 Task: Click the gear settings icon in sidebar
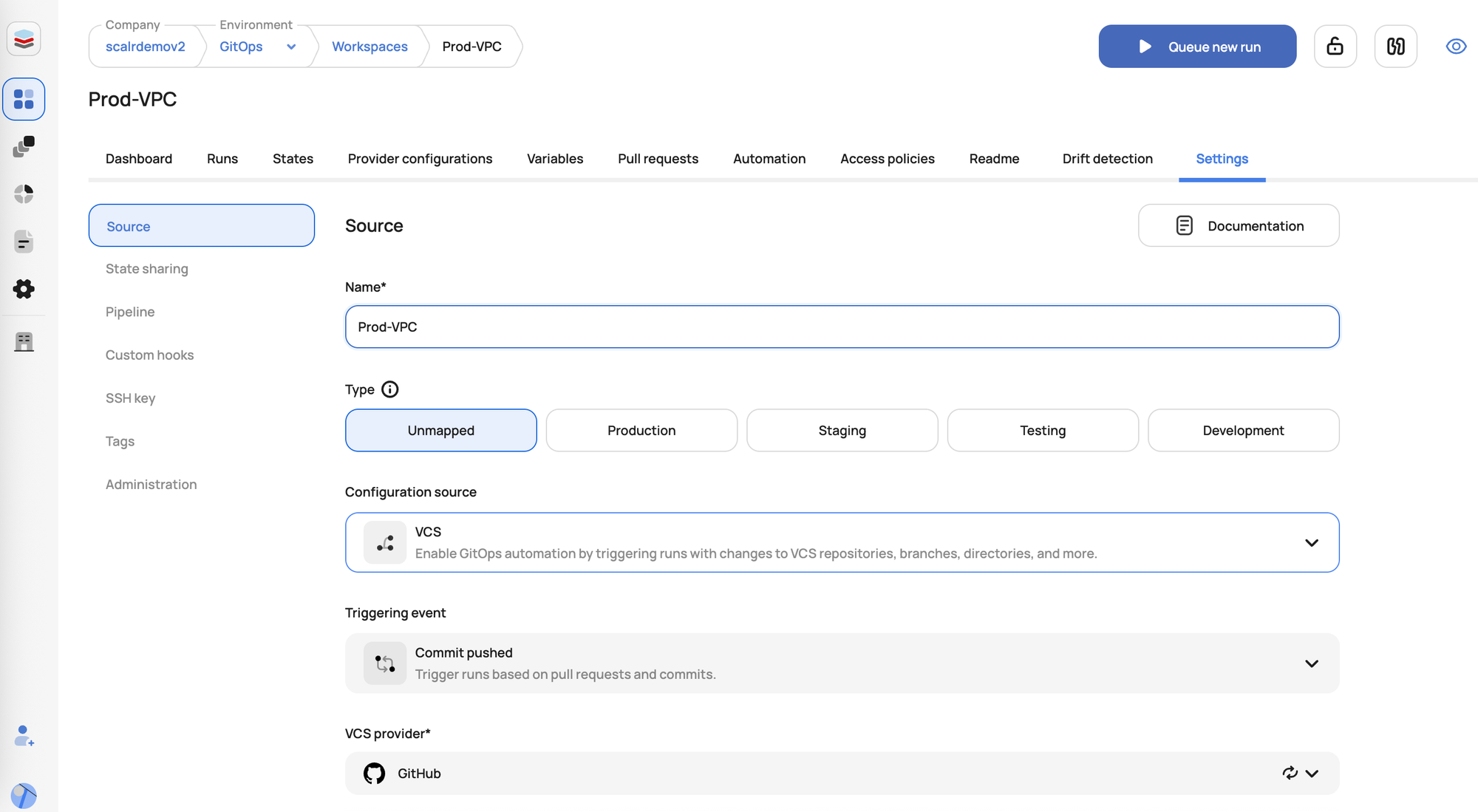[24, 289]
